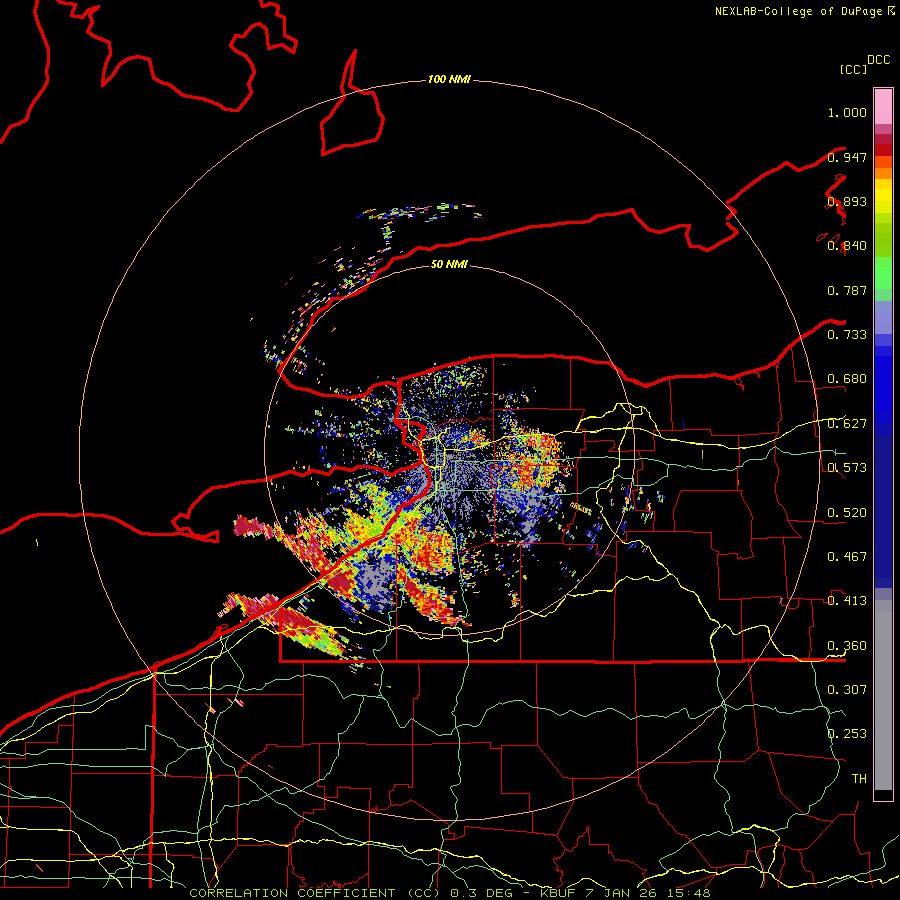Select the 0.467 legend value

tap(847, 557)
